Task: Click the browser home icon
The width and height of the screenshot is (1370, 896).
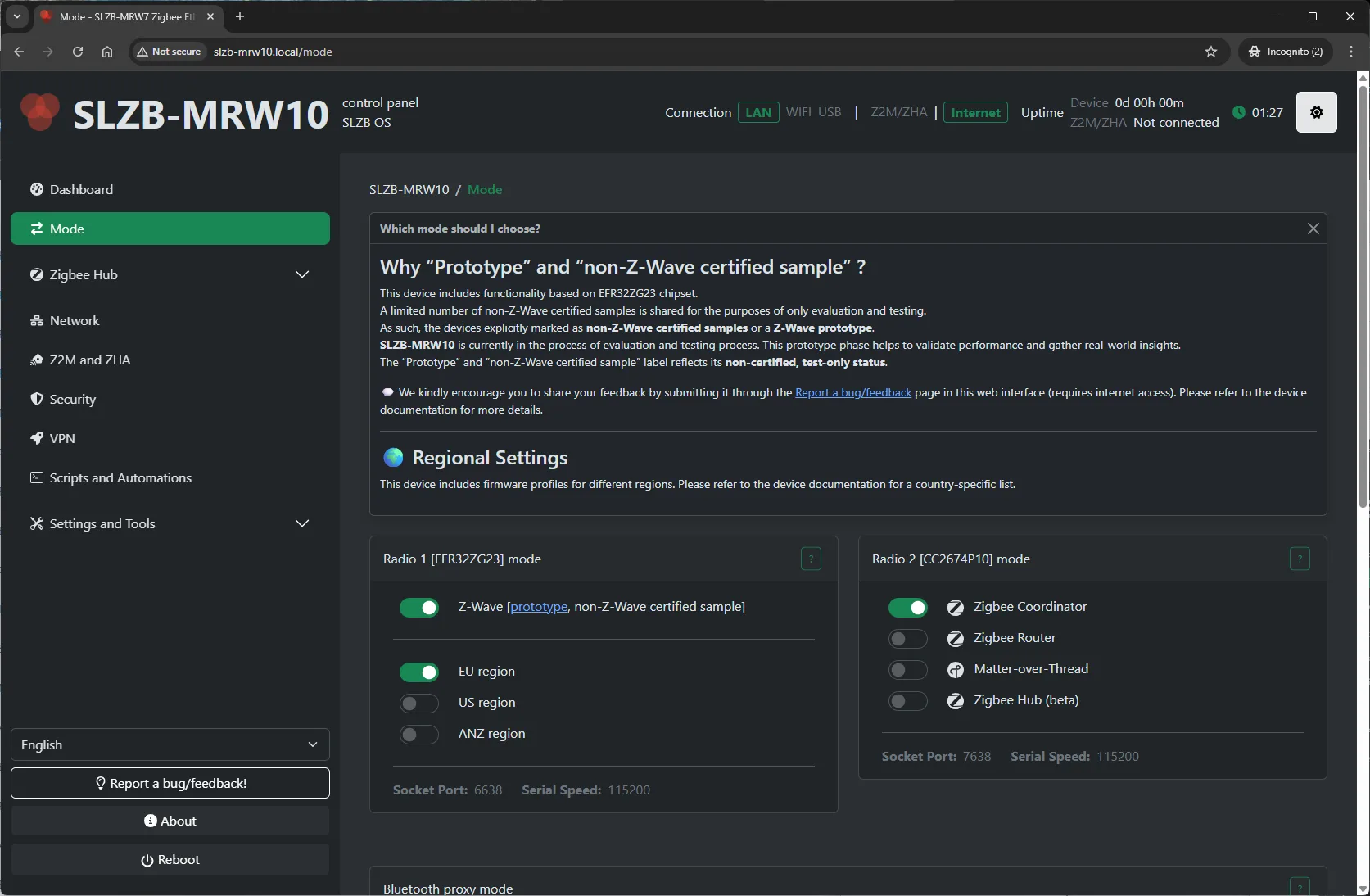Action: click(x=107, y=52)
